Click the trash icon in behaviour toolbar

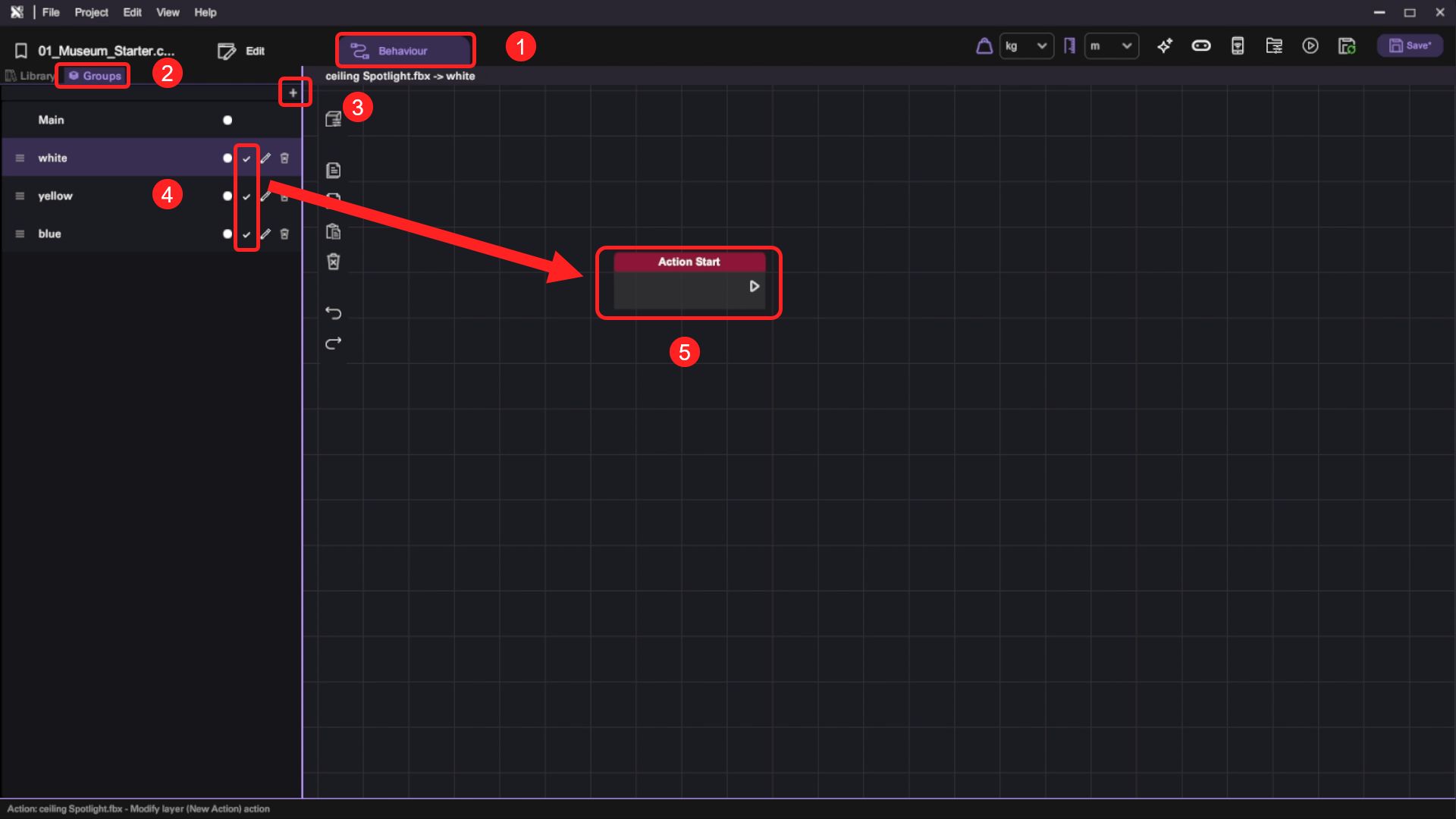[x=333, y=262]
